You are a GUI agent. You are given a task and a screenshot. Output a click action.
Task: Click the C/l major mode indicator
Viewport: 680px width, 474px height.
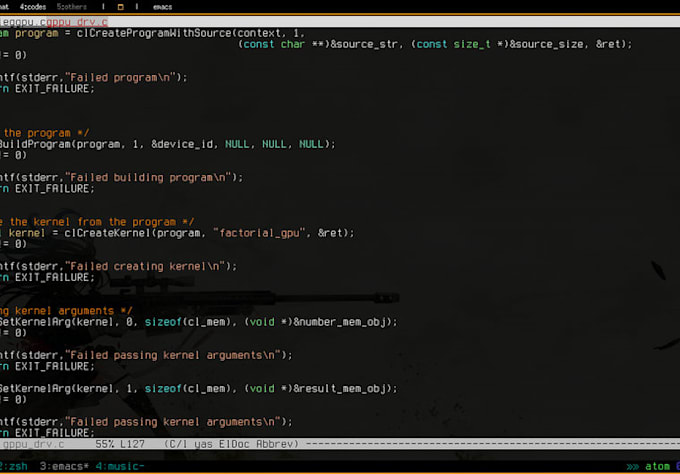[x=176, y=444]
